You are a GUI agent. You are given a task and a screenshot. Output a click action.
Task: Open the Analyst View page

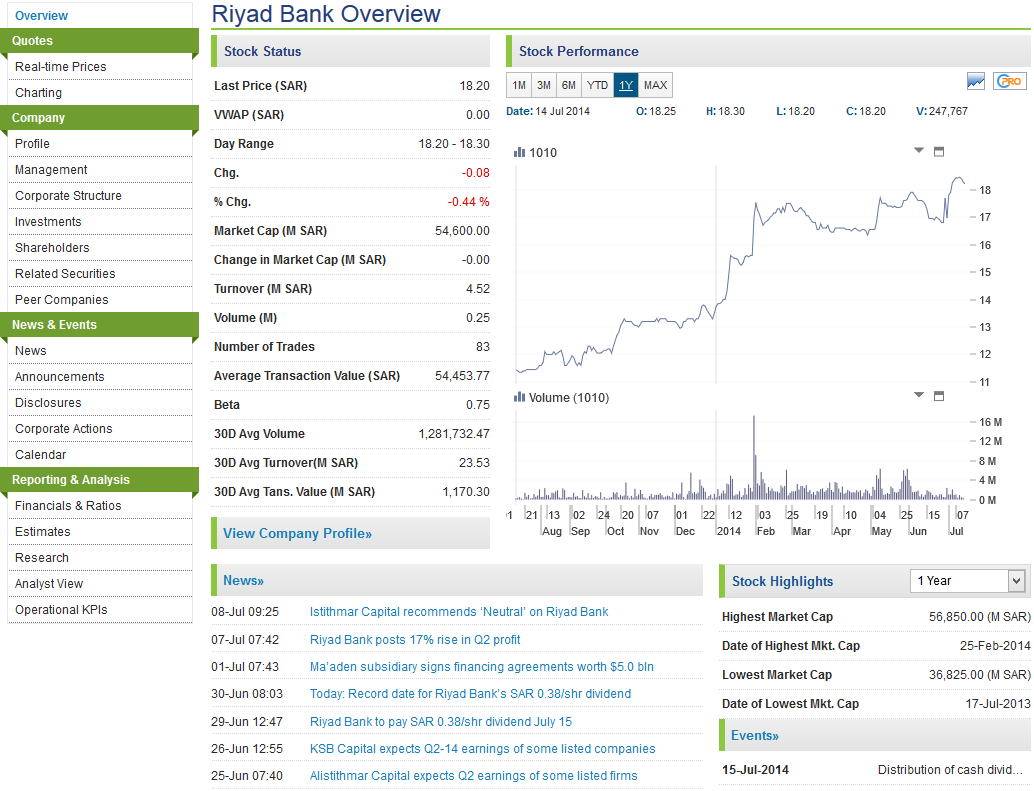(49, 584)
